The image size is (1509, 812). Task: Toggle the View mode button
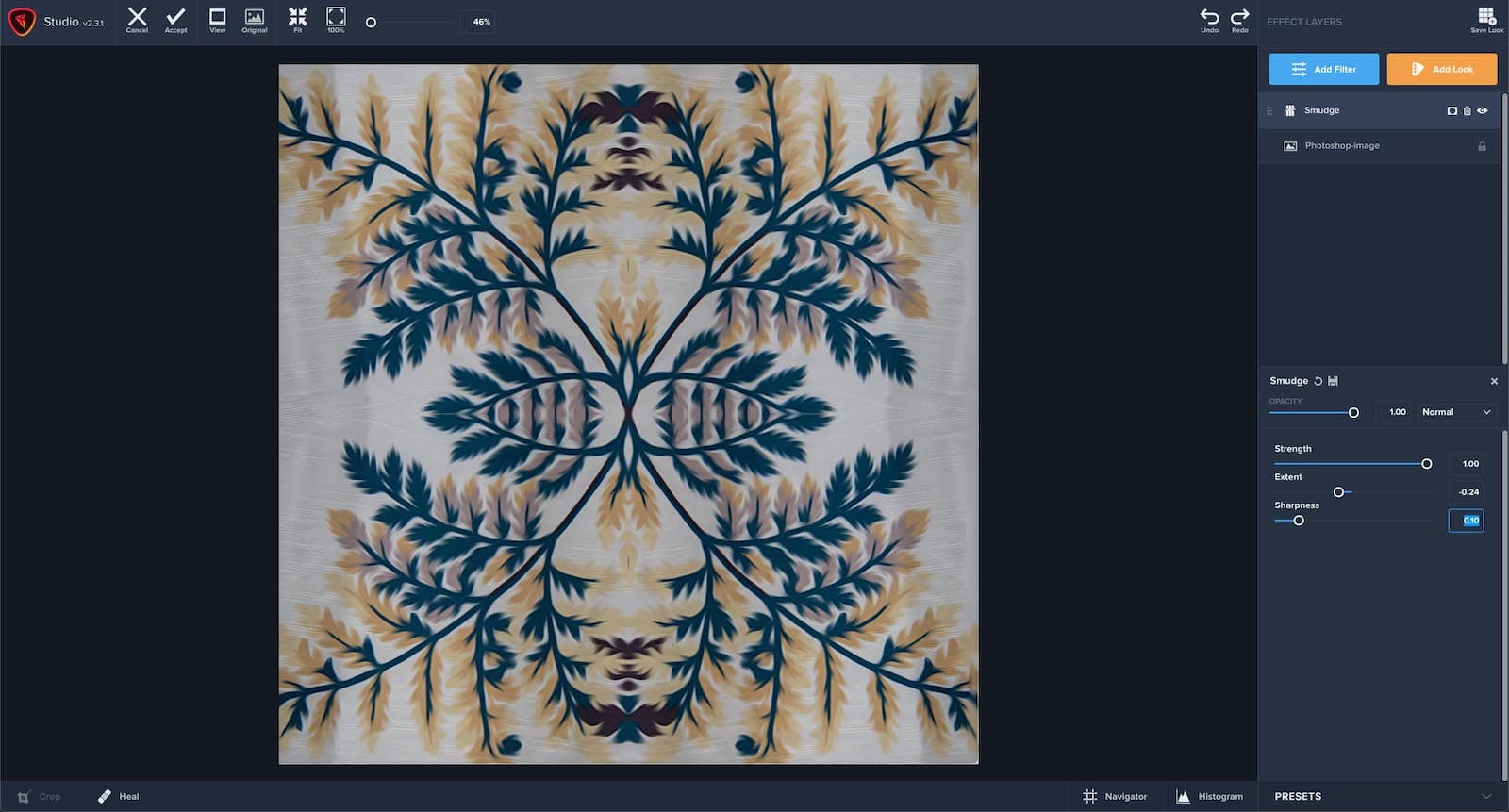[x=217, y=18]
